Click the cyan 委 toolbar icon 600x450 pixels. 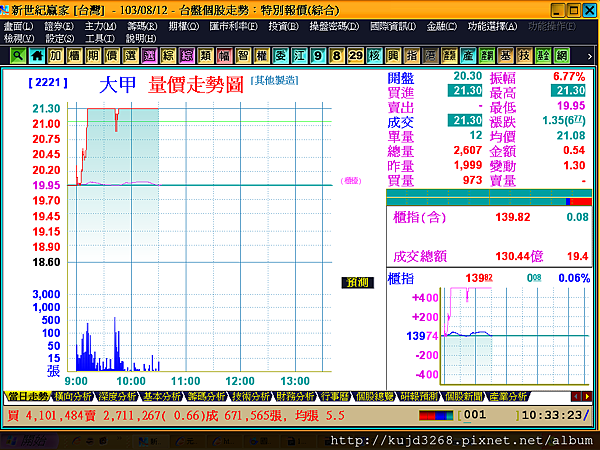(280, 56)
